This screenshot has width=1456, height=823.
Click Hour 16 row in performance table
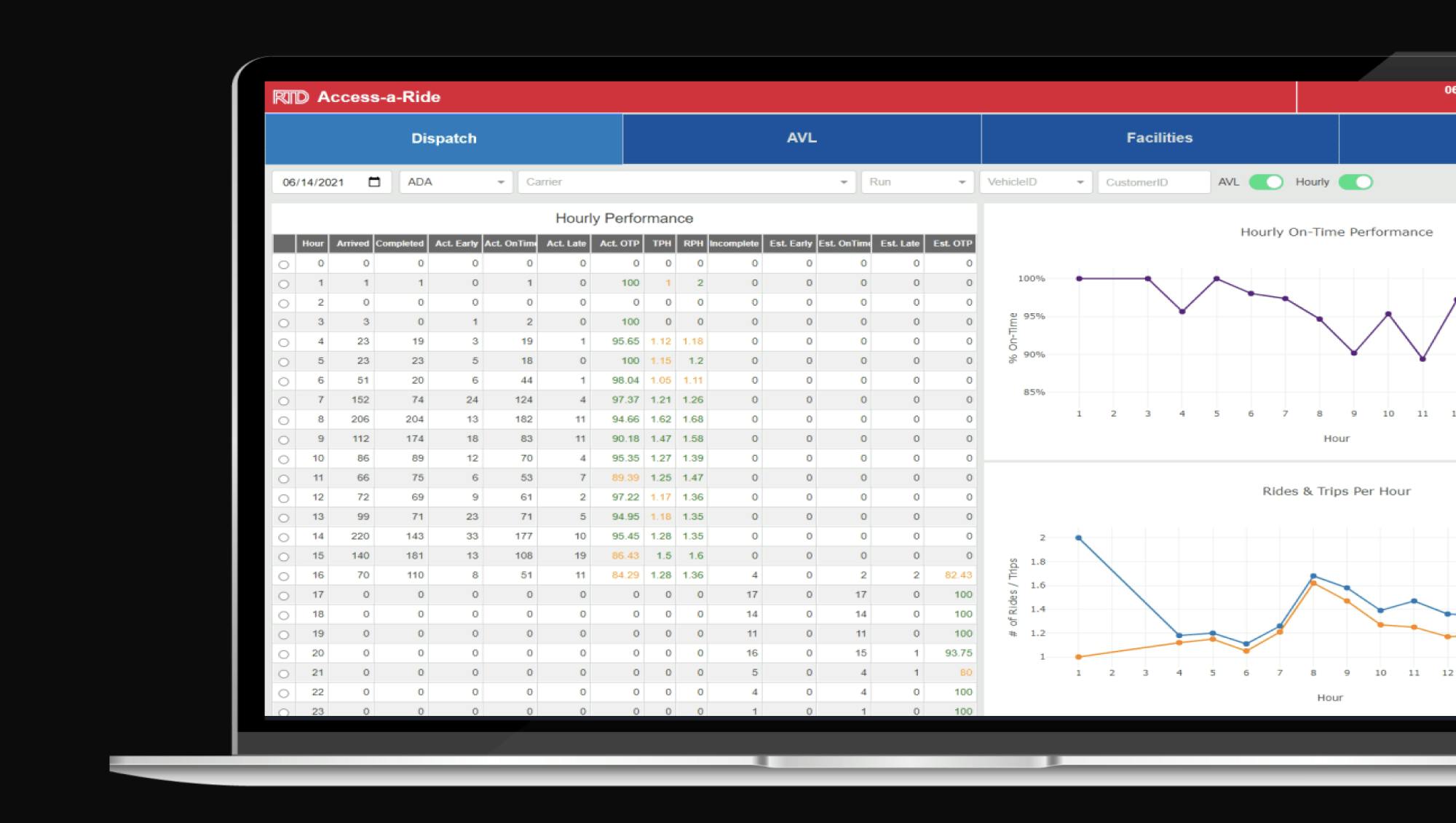tap(624, 574)
